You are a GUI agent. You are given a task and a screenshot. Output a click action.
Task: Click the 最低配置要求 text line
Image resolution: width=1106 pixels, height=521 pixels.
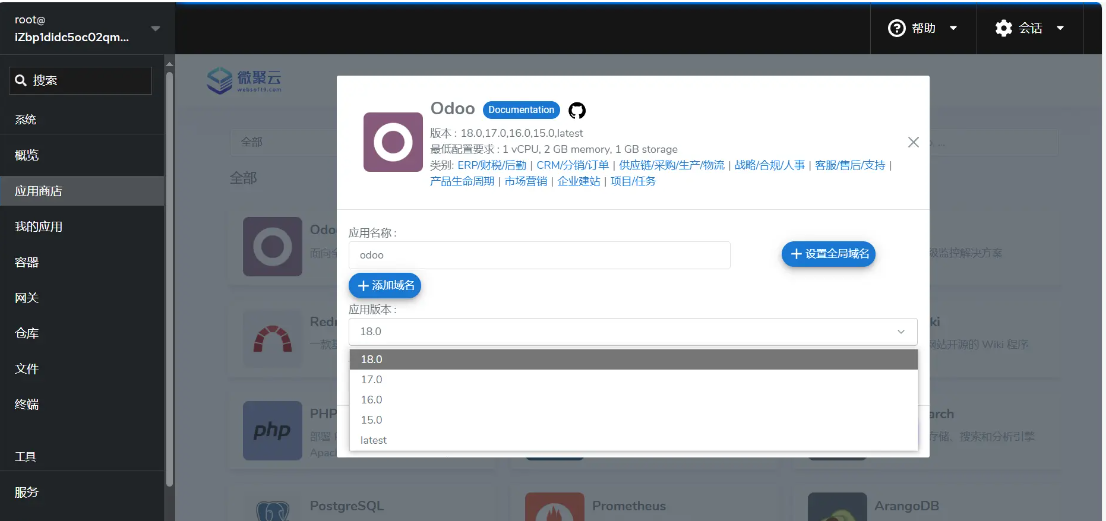[554, 149]
